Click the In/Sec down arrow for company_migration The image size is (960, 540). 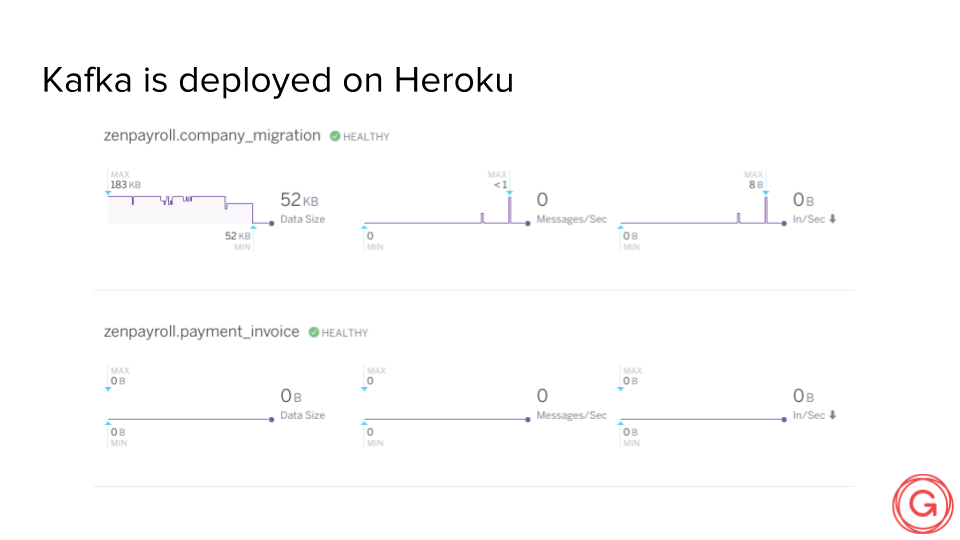[x=833, y=219]
